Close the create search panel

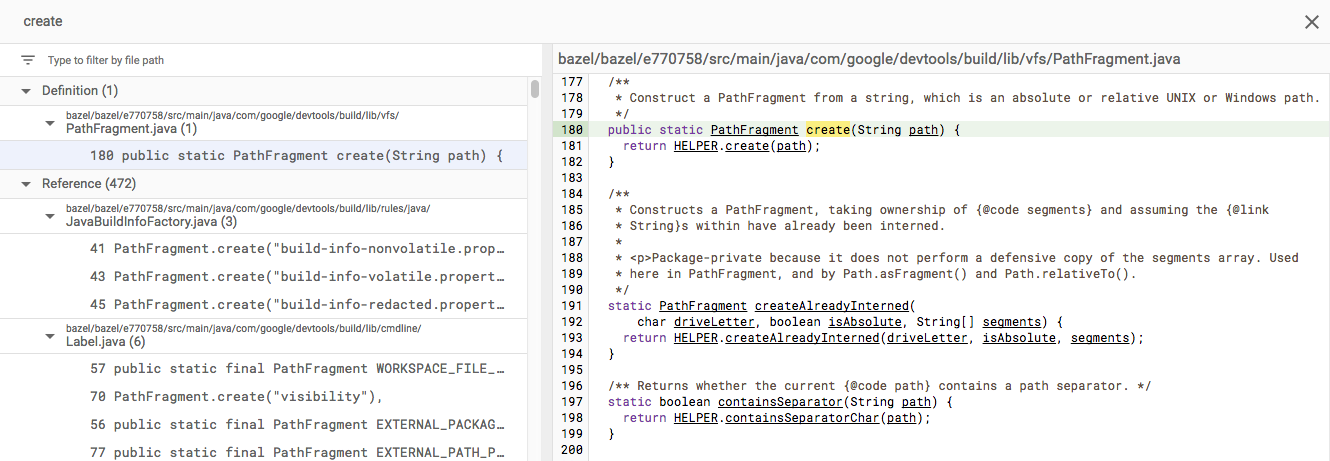pyautogui.click(x=1311, y=21)
